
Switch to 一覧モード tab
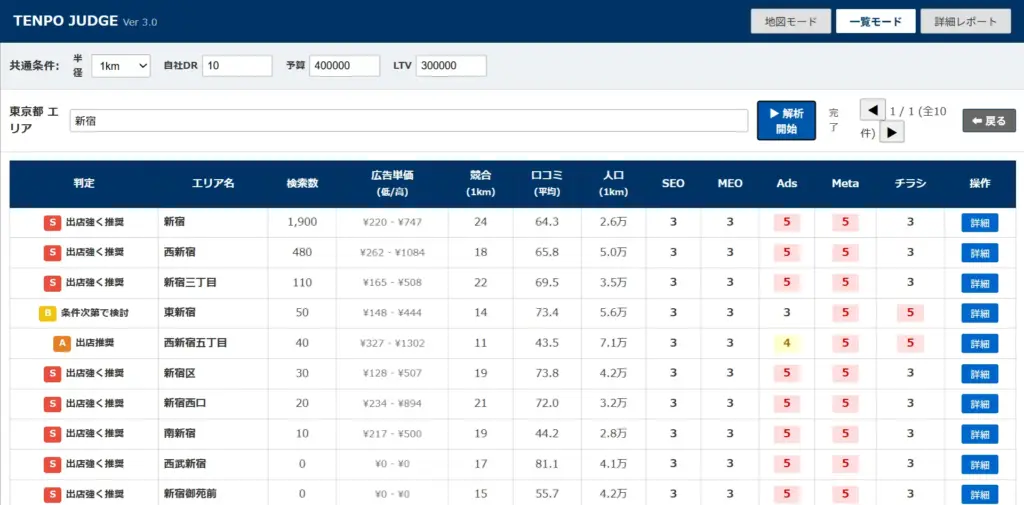click(x=875, y=21)
